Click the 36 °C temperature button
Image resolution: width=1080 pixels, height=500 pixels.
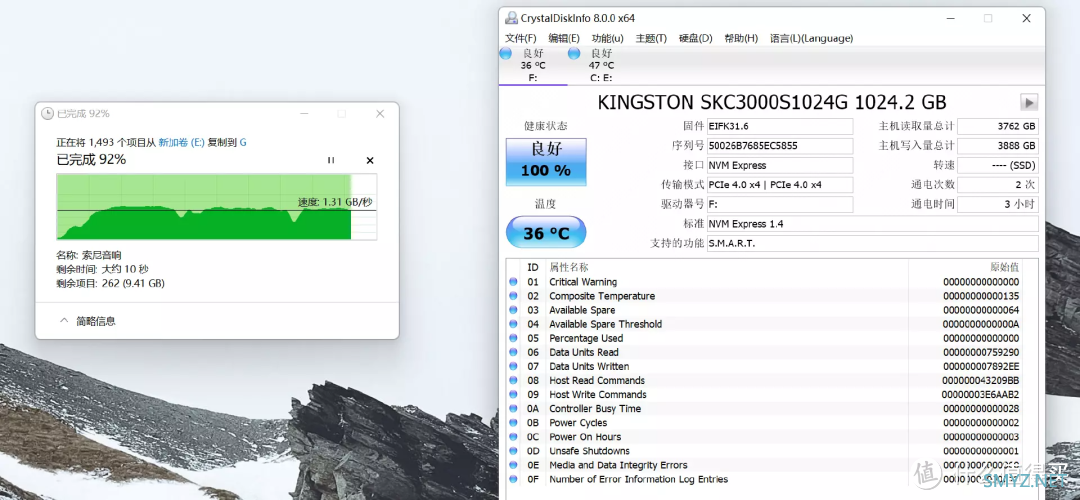tap(546, 233)
